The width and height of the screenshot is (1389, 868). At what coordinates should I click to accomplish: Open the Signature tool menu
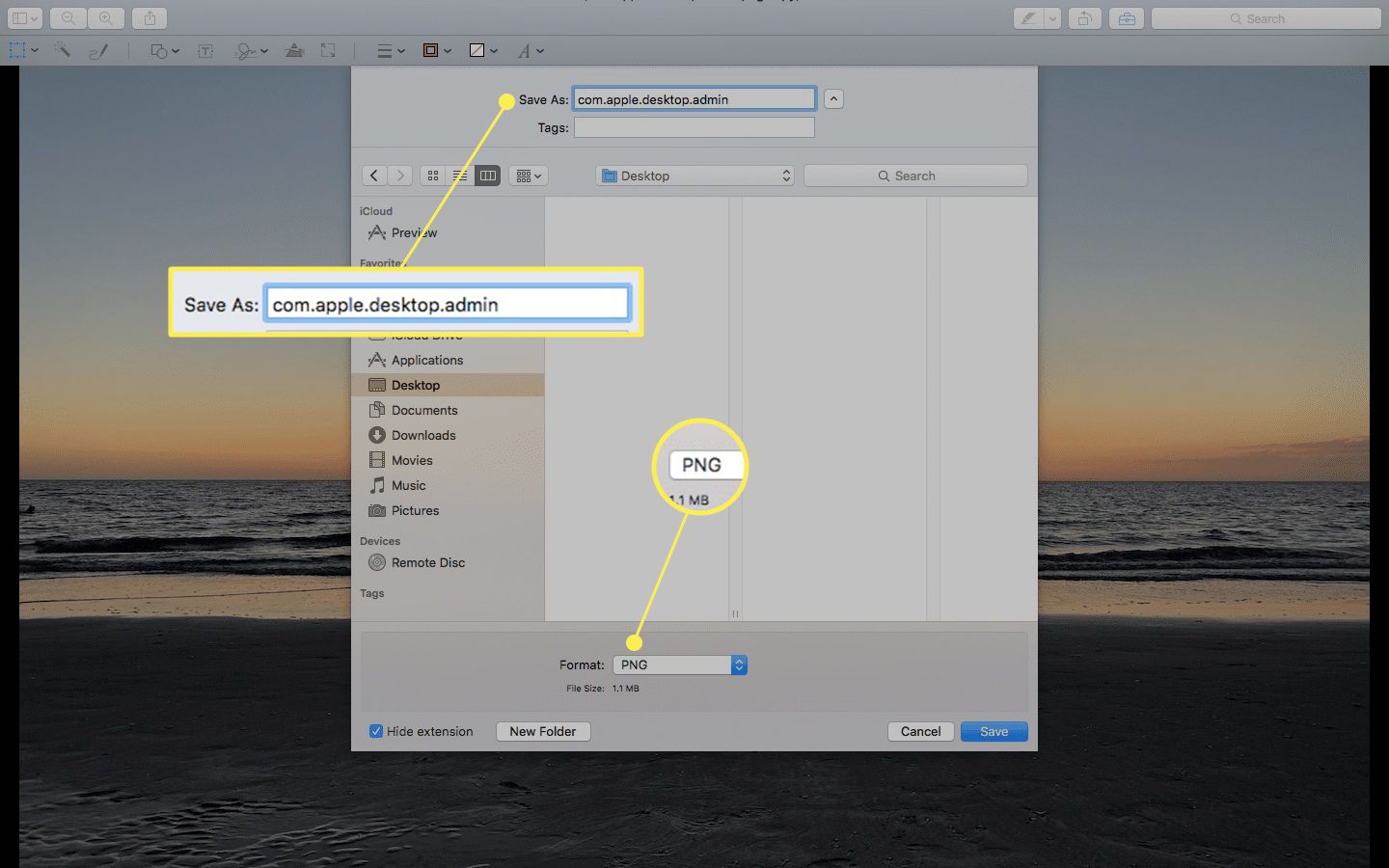pyautogui.click(x=252, y=50)
